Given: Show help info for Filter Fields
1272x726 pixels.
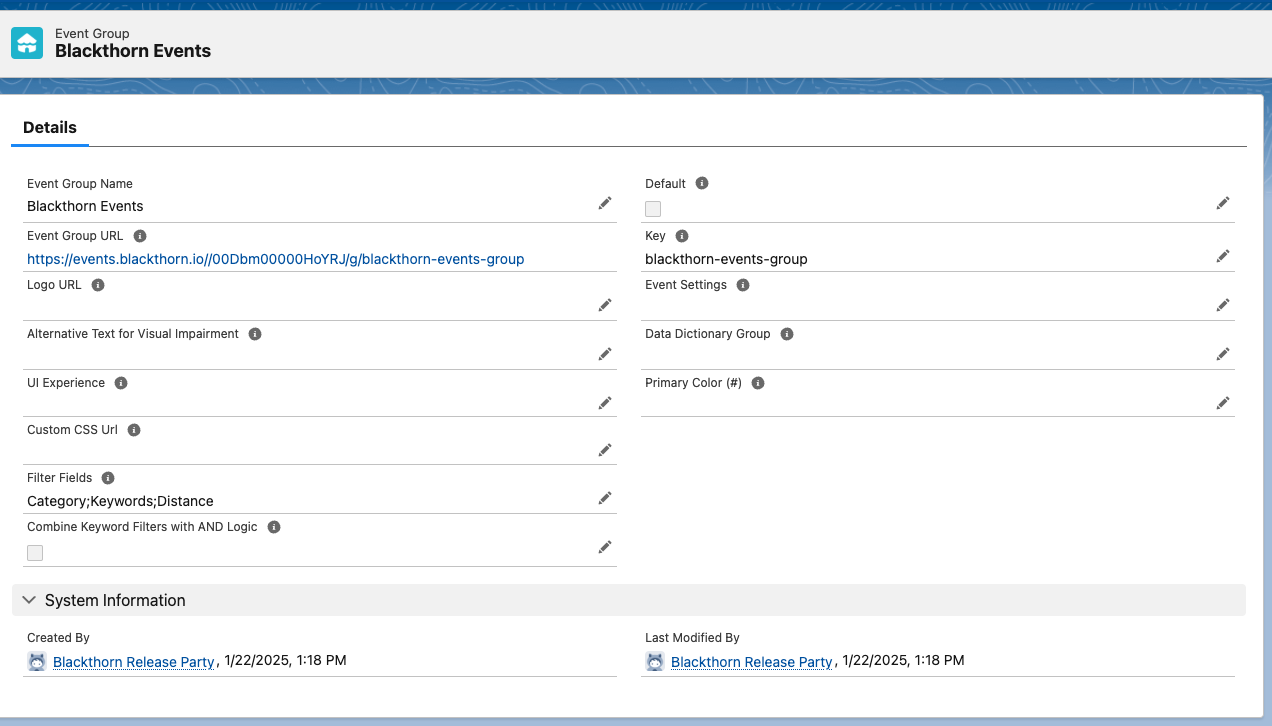Looking at the screenshot, I should pos(108,478).
